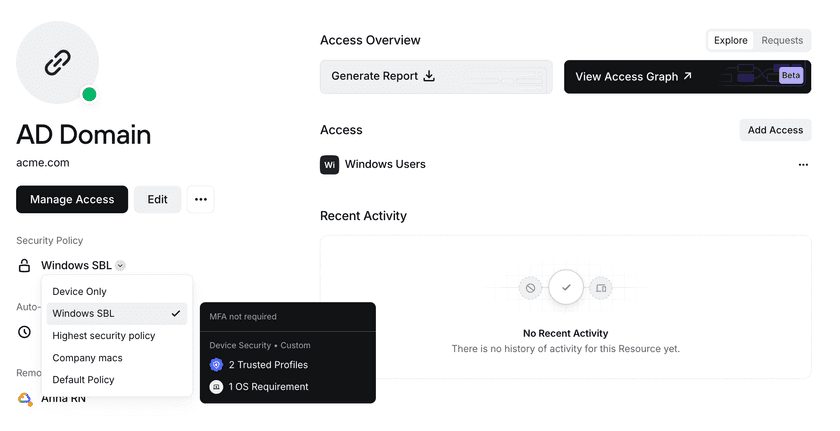The image size is (840, 431).
Task: Click the lock icon beside Security Policy
Action: [x=25, y=266]
